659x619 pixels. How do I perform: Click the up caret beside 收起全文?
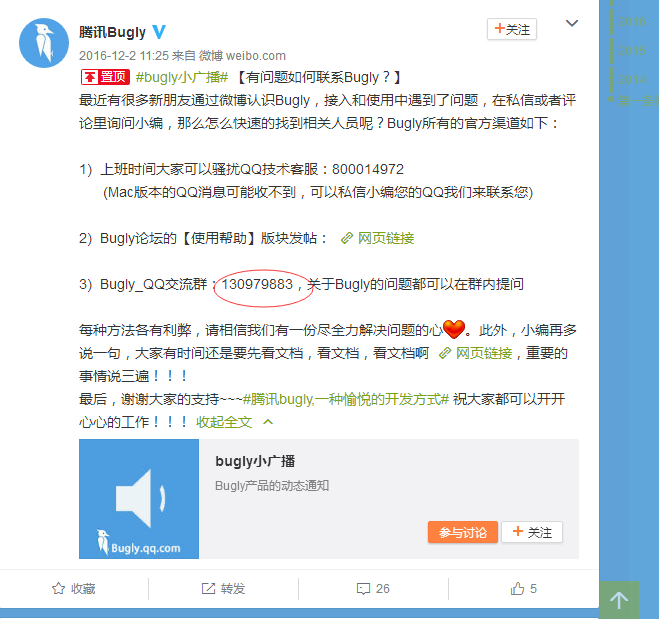point(268,422)
